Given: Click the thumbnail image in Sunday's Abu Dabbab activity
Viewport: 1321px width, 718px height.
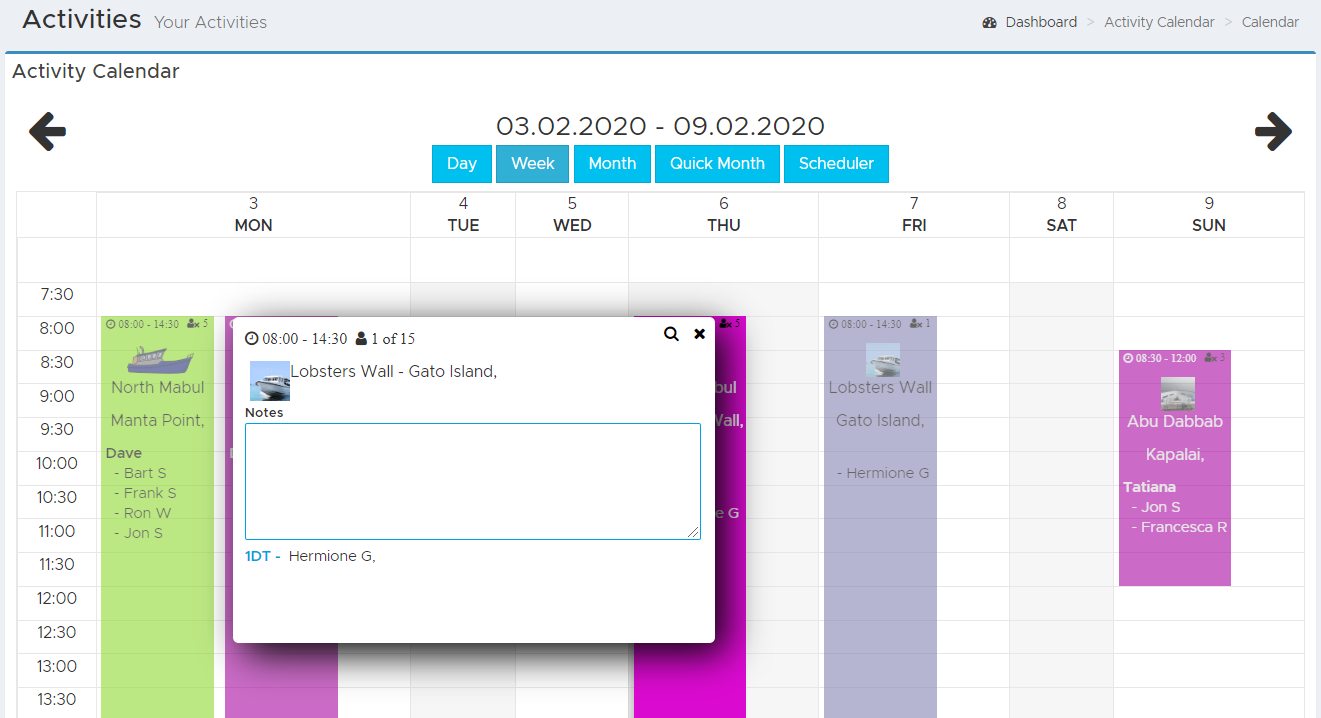Looking at the screenshot, I should tap(1177, 393).
